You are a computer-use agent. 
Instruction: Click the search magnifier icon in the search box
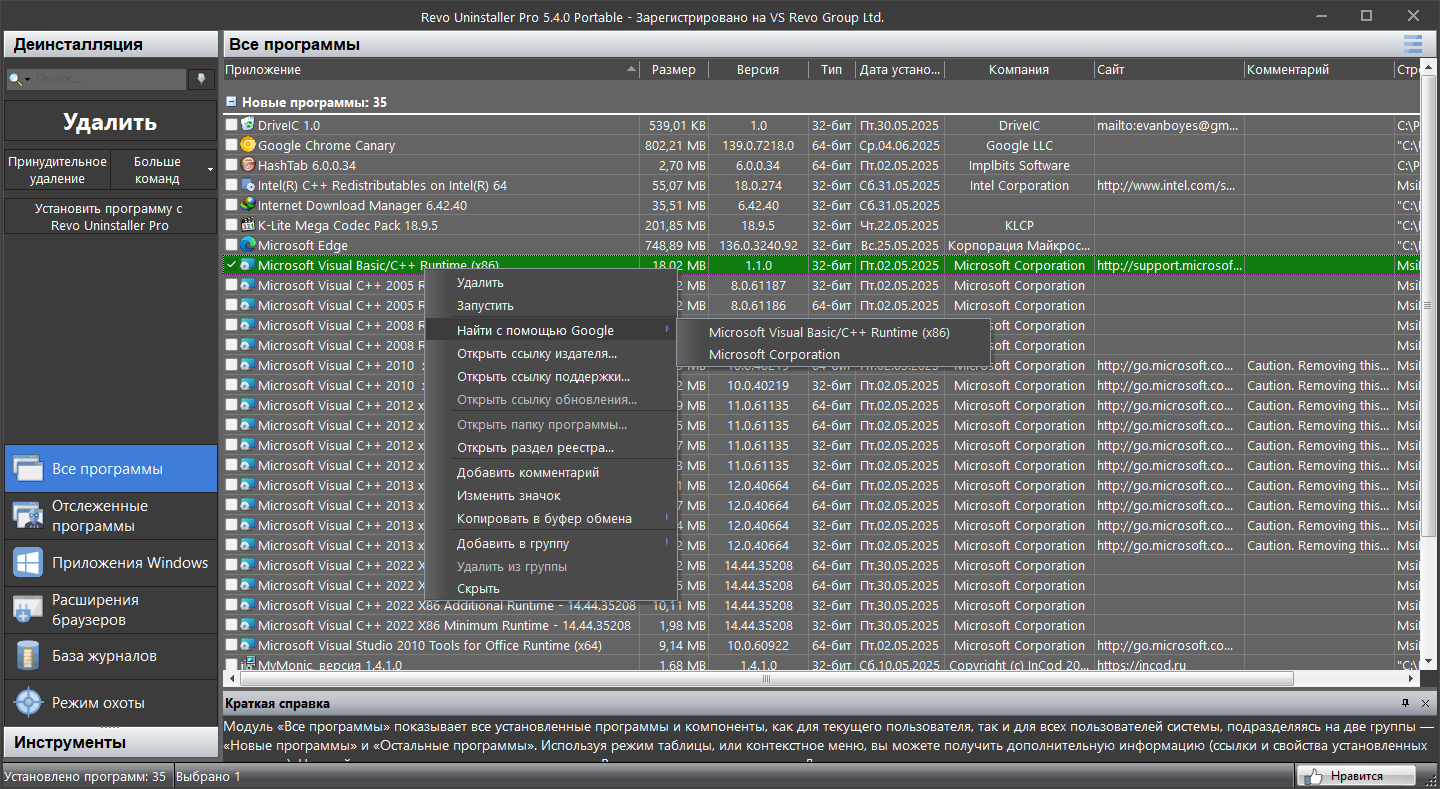(15, 79)
